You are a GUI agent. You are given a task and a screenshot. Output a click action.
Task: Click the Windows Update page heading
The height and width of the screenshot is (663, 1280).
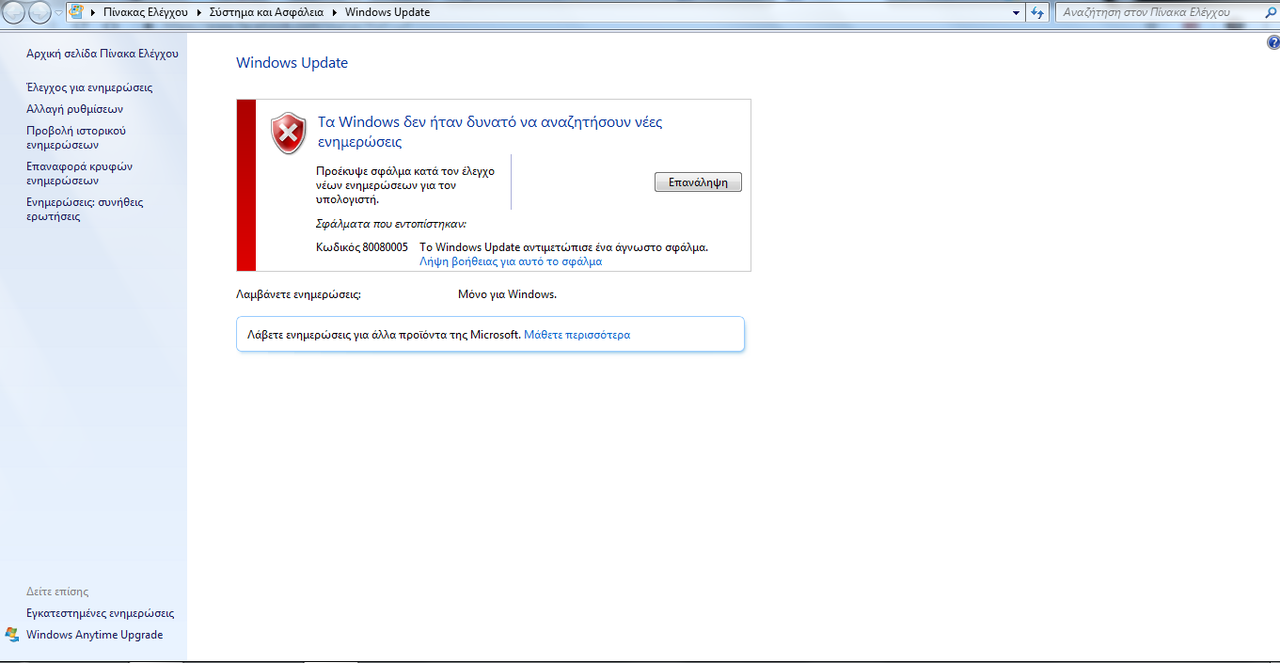[x=292, y=63]
